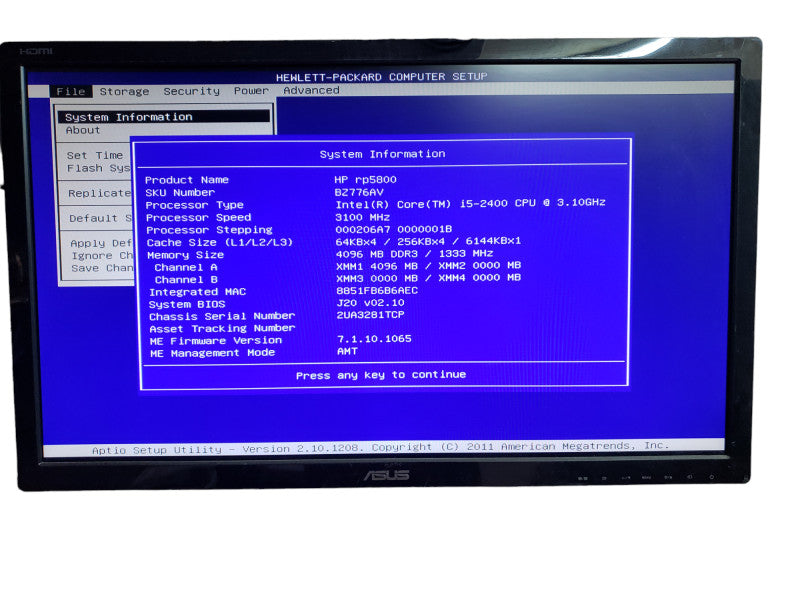The height and width of the screenshot is (600, 800).
Task: Choose Save Changes entry
Action: coord(102,268)
